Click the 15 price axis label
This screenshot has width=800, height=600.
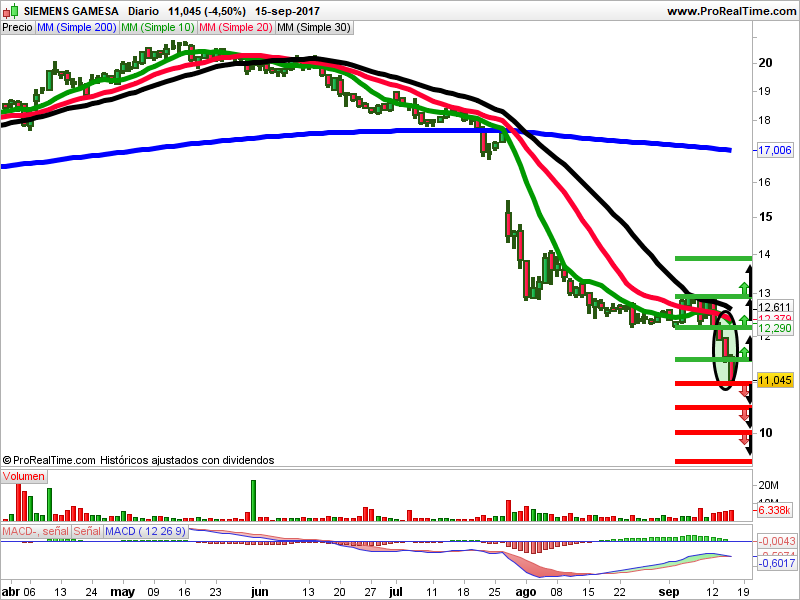pos(765,217)
